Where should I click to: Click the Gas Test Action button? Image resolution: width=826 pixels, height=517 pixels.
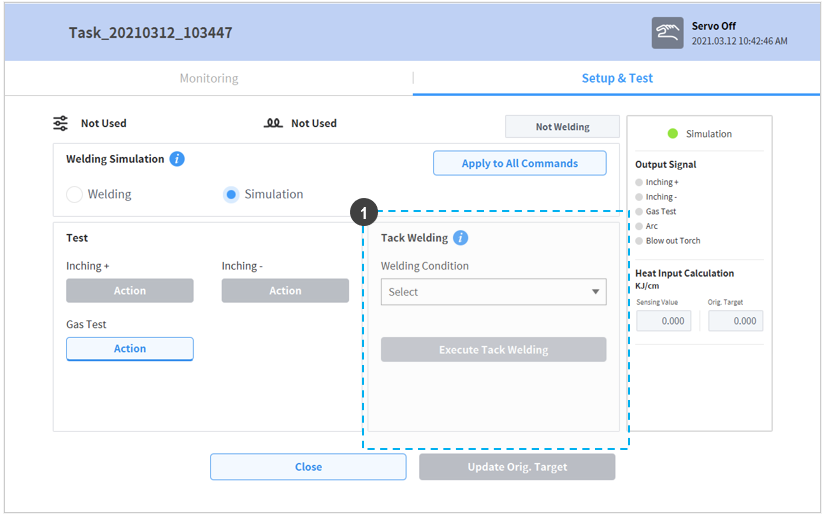[x=130, y=349]
